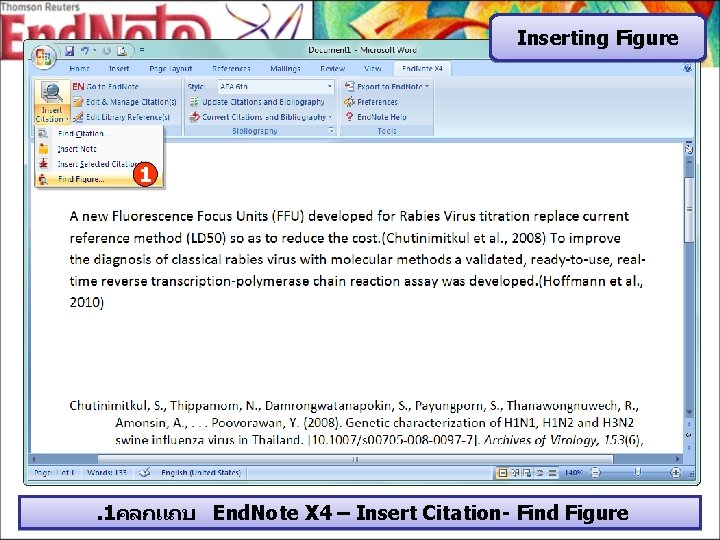This screenshot has height=540, width=720.
Task: Click Page 1 of 1 status indicator
Action: tap(54, 472)
